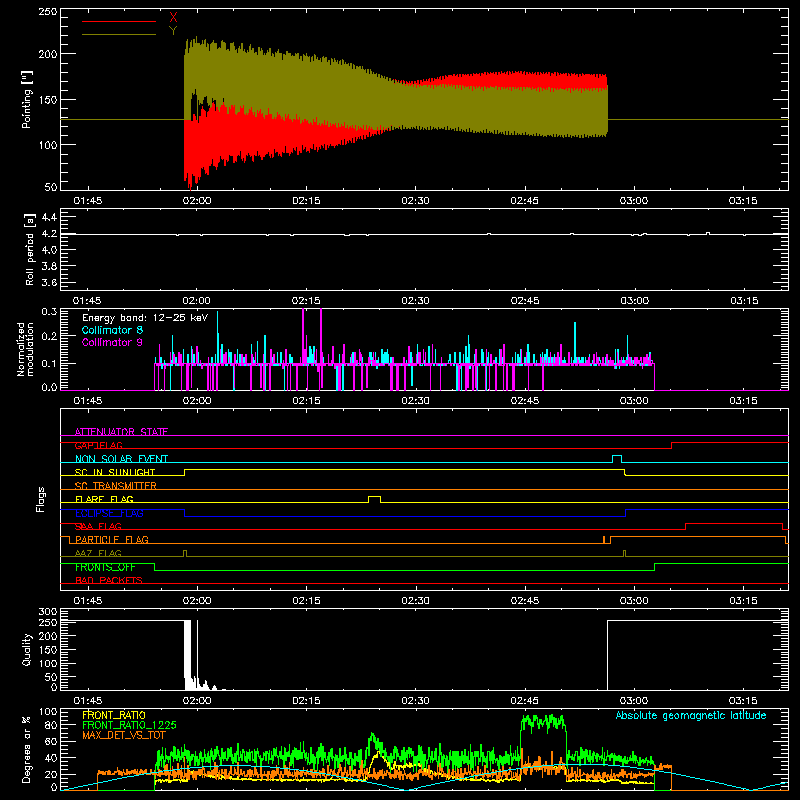Select the SC_TRANSMITTER flag label
The image size is (800, 800).
(115, 486)
